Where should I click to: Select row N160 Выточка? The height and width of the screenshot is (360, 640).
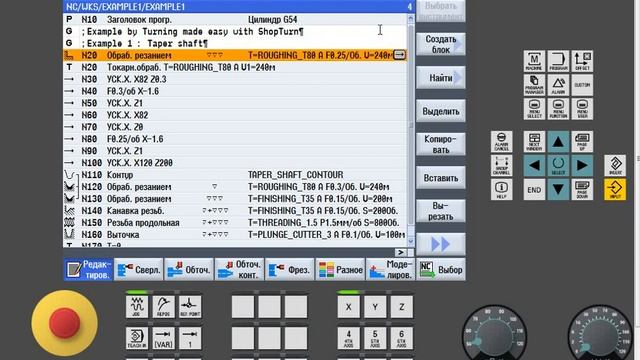click(x=235, y=235)
